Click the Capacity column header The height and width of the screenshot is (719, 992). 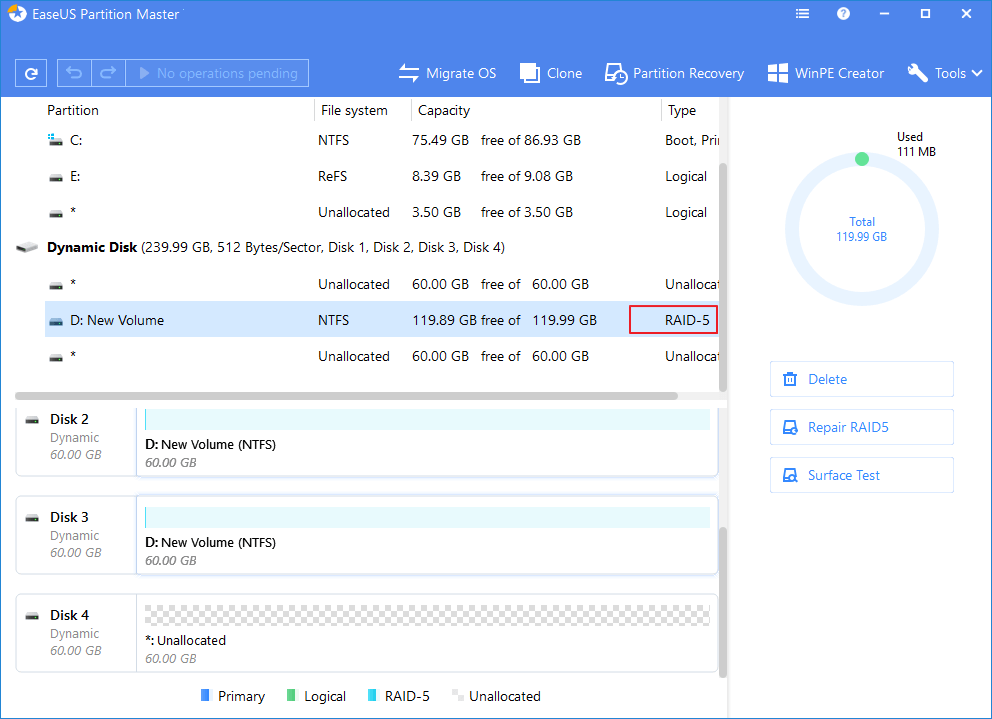[x=444, y=110]
